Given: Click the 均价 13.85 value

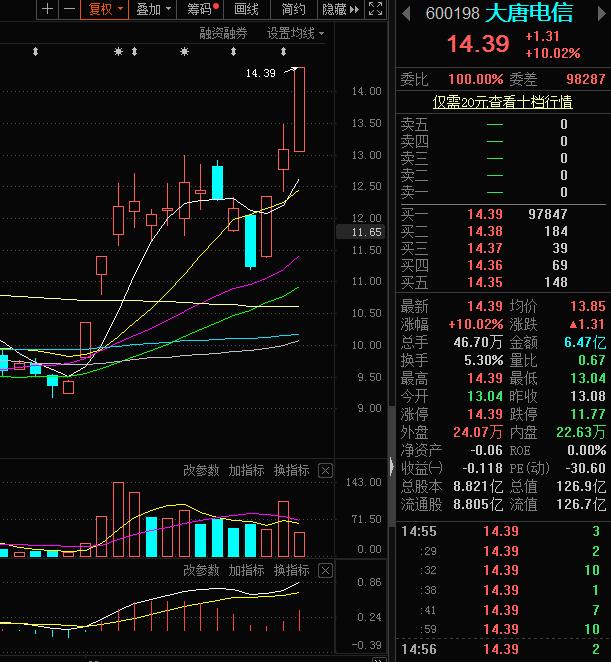Looking at the screenshot, I should tap(587, 306).
